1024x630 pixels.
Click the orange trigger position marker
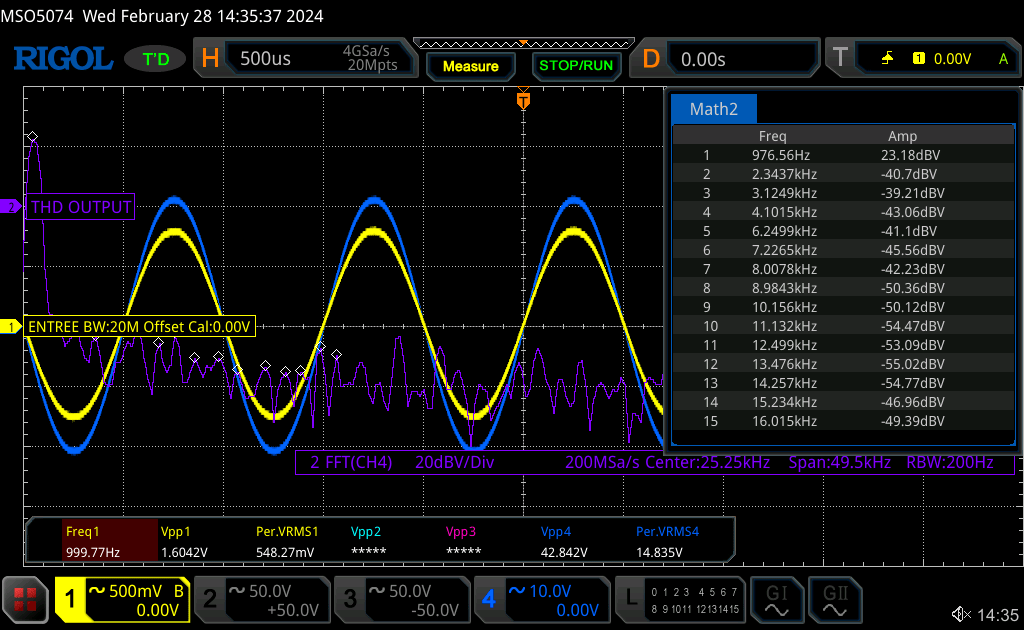click(x=523, y=100)
